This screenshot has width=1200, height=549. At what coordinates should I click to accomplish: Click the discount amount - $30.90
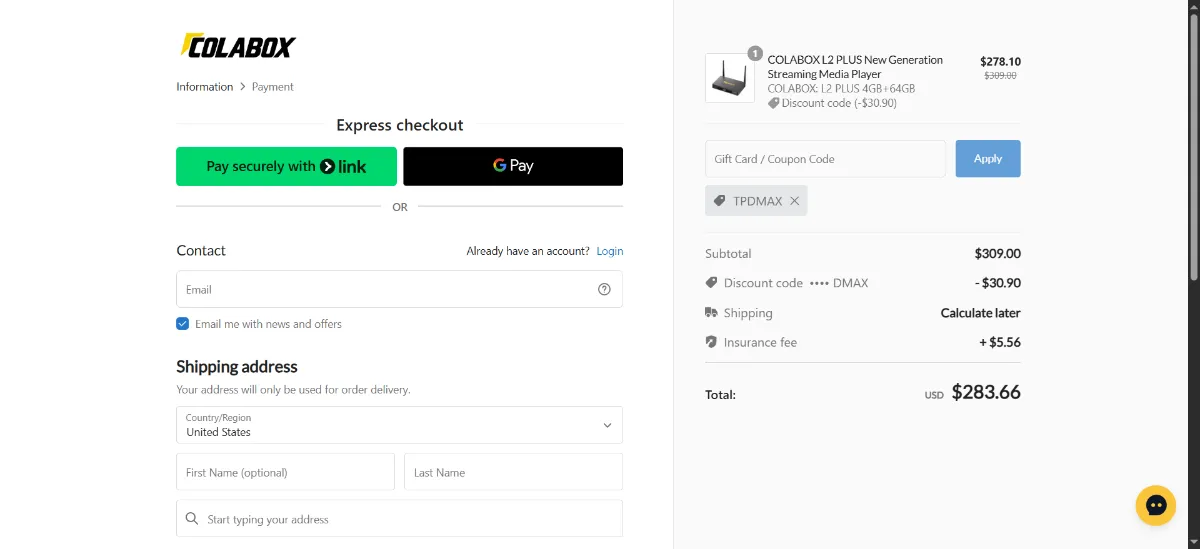[998, 283]
